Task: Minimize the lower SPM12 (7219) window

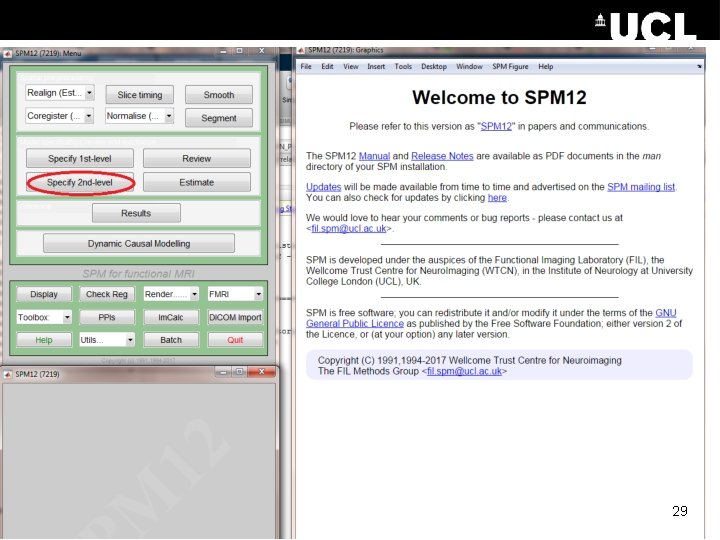Action: point(223,372)
